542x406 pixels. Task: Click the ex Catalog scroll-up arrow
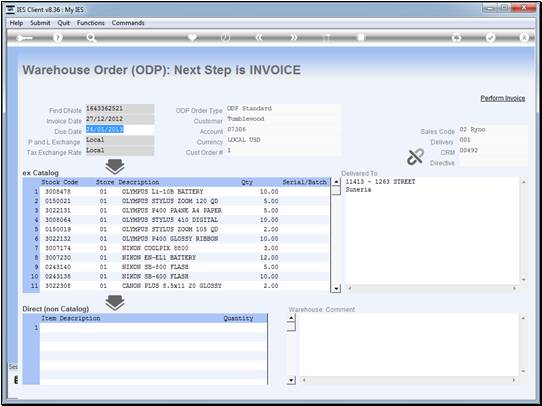336,182
